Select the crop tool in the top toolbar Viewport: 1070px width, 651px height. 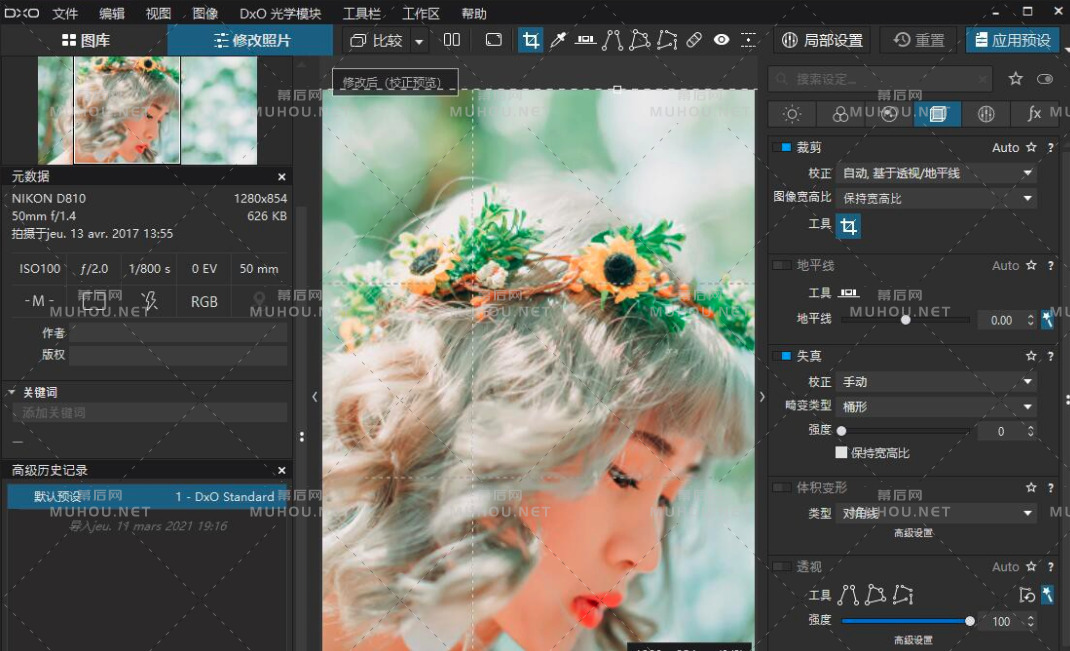click(x=530, y=40)
